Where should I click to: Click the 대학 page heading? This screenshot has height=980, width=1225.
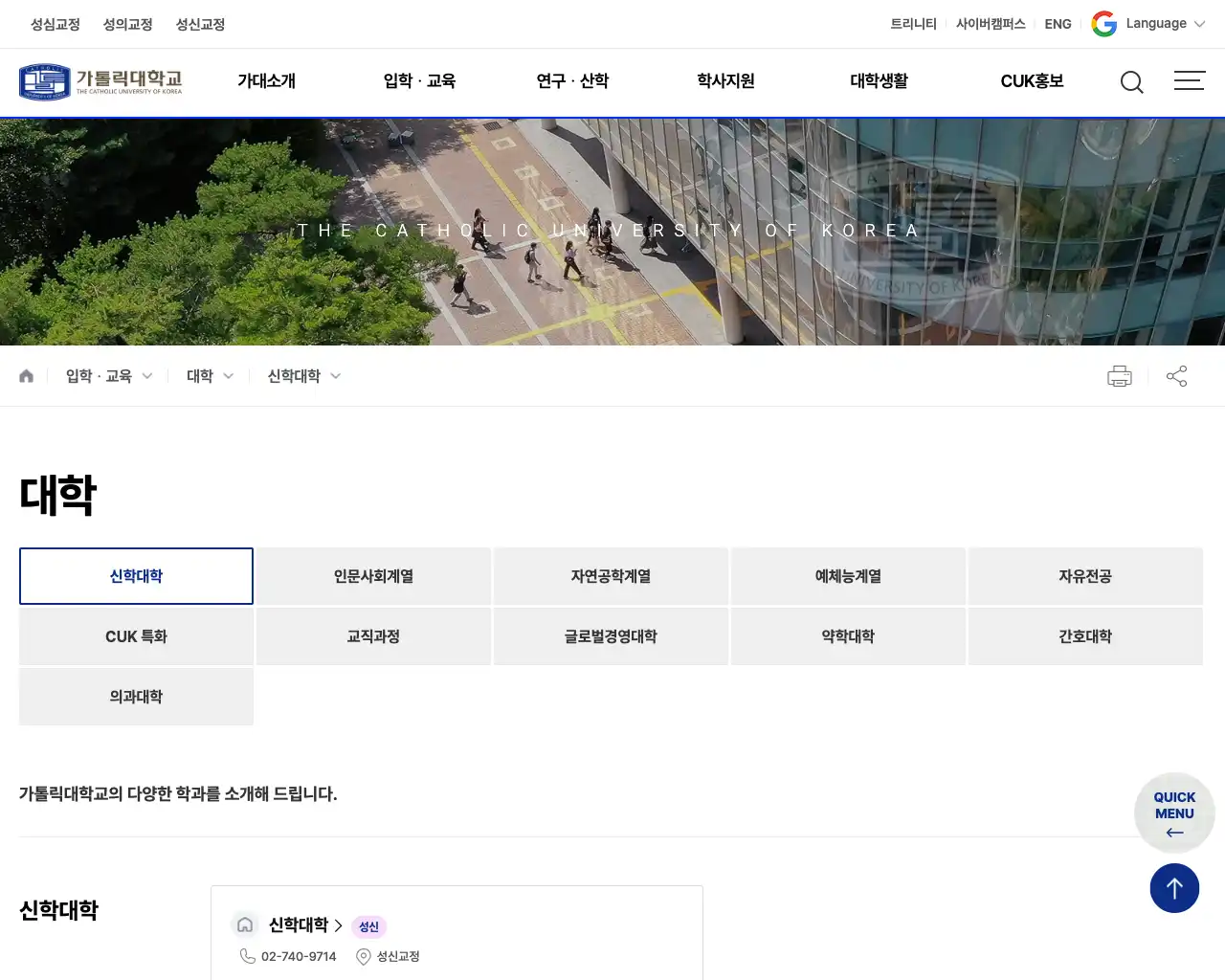click(x=58, y=495)
